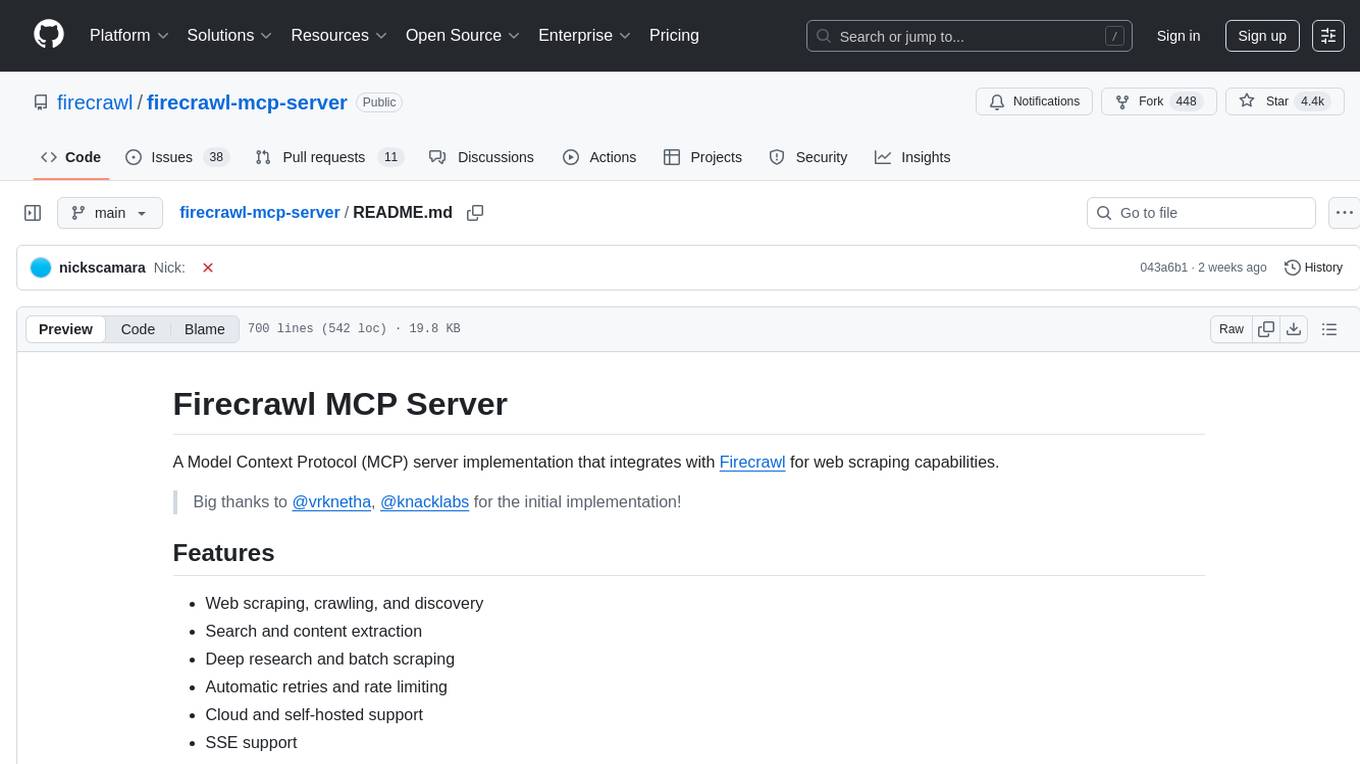Click the Sign in link

(x=1178, y=36)
